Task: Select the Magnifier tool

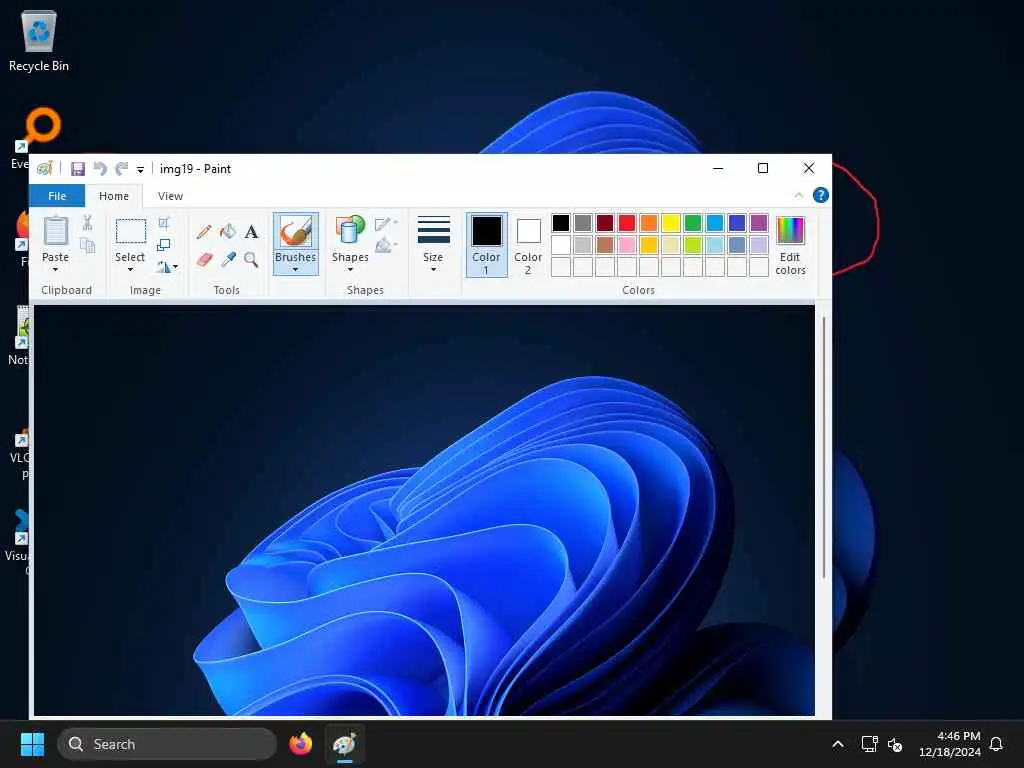Action: [251, 259]
